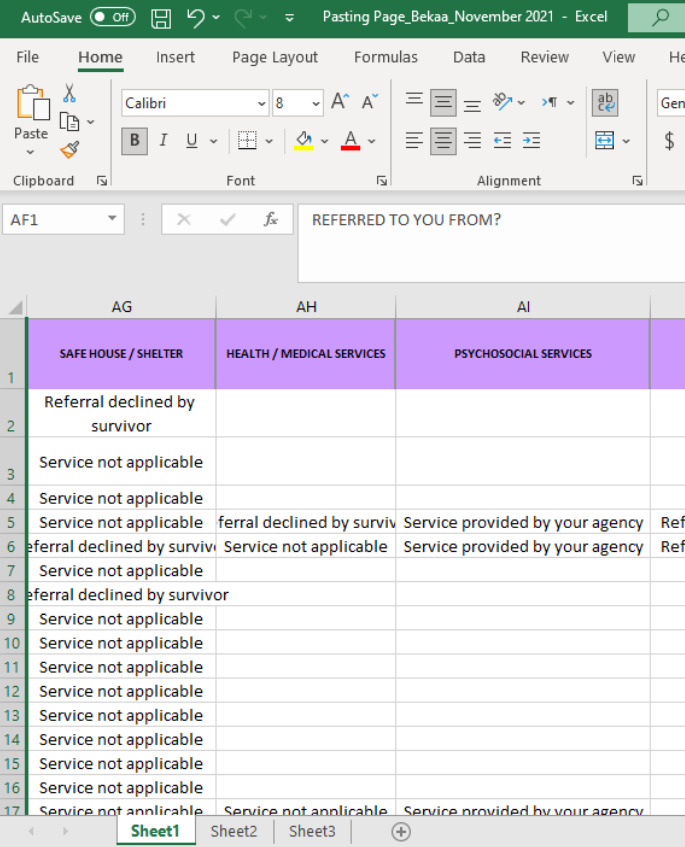Switch to Sheet3 tab
The width and height of the screenshot is (685, 847).
[x=312, y=831]
